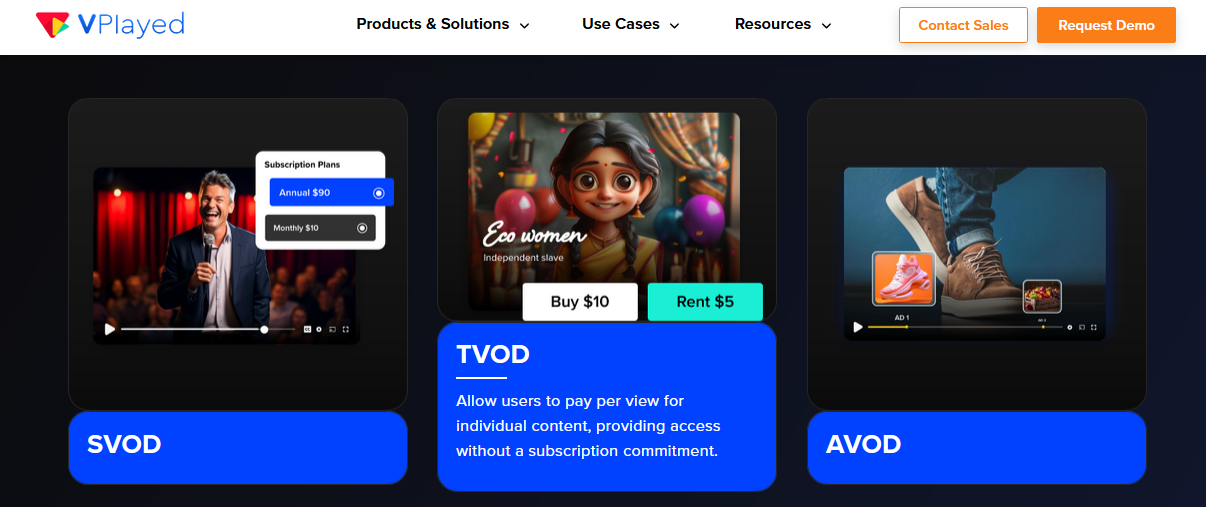Select the Annual $90 radio button
Image resolution: width=1206 pixels, height=507 pixels.
point(378,193)
